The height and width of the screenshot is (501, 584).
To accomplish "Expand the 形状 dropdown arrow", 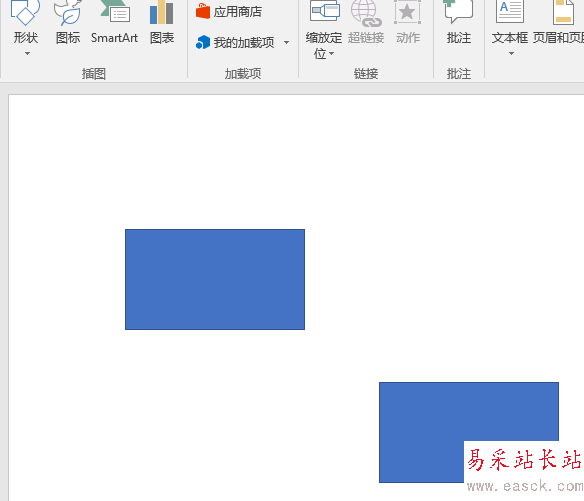I will click(x=27, y=54).
